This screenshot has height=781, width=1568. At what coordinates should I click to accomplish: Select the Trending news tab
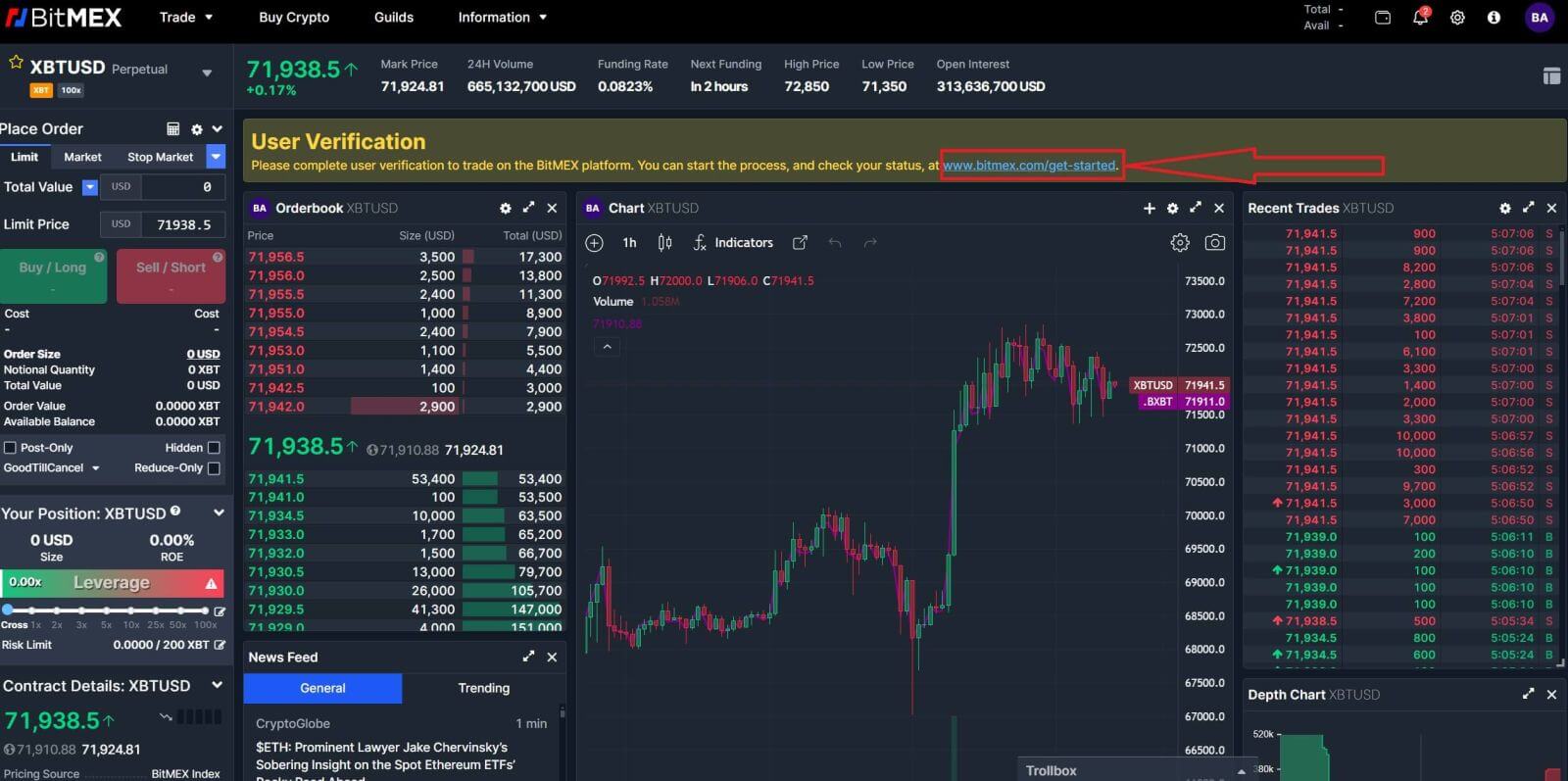[483, 688]
